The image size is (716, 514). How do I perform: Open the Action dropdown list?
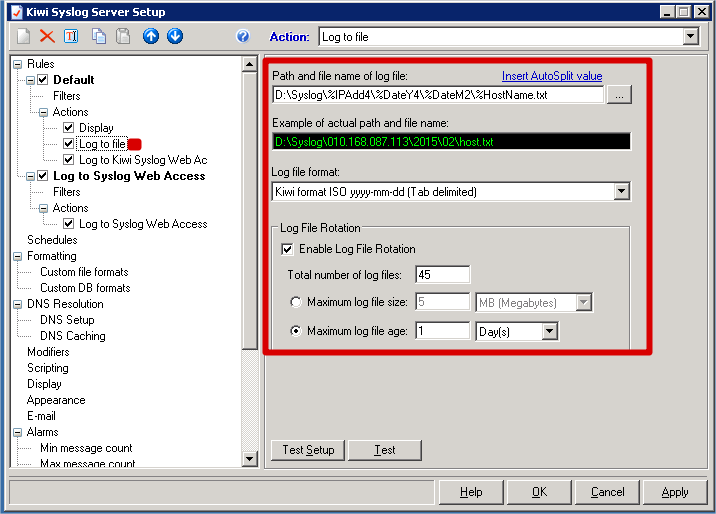point(691,37)
